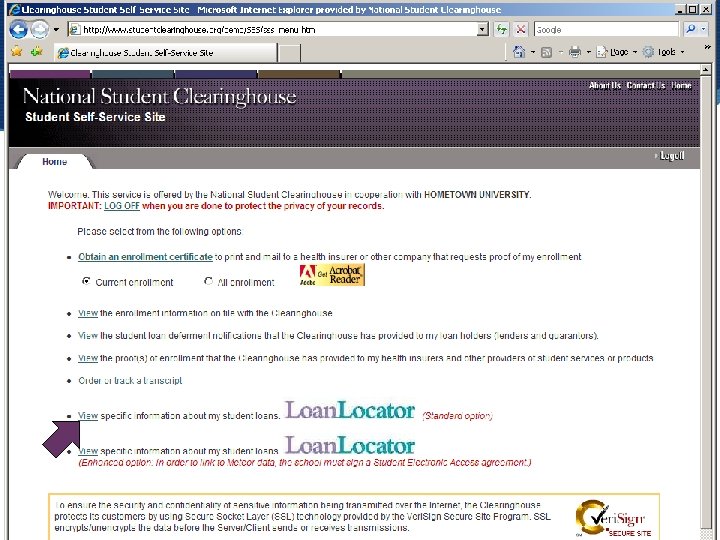
Task: Click the About Us link
Action: pos(604,85)
